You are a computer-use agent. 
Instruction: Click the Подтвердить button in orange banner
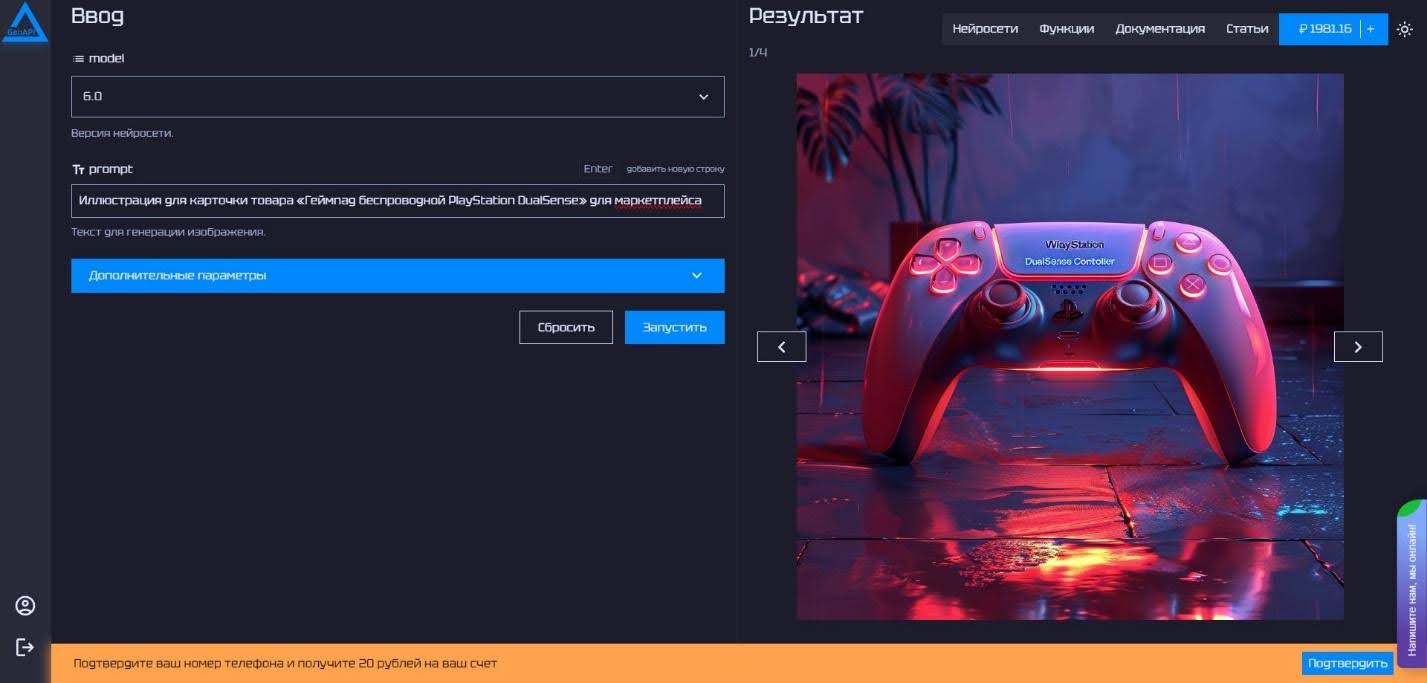pos(1348,663)
